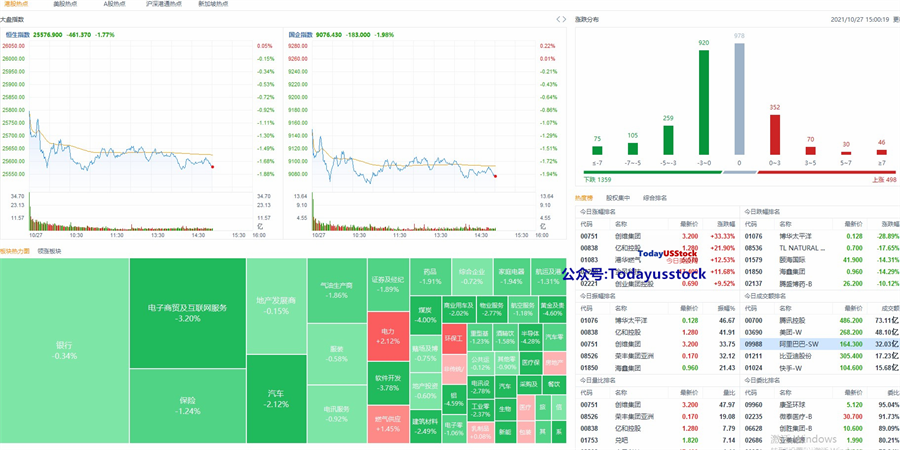Select the 兑吧 01753 row
This screenshot has height=450, width=900.
(657, 440)
